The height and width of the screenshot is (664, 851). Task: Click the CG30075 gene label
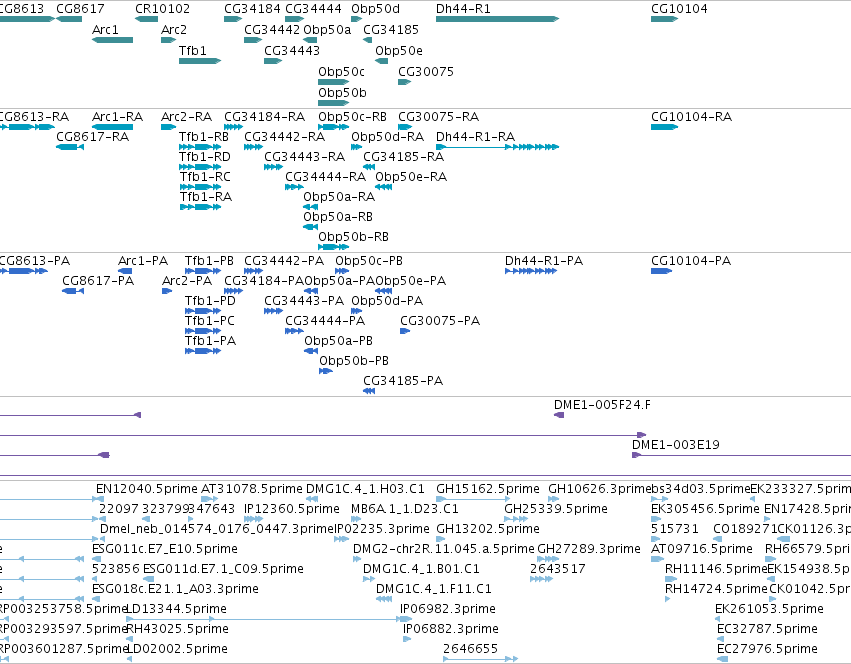[426, 72]
